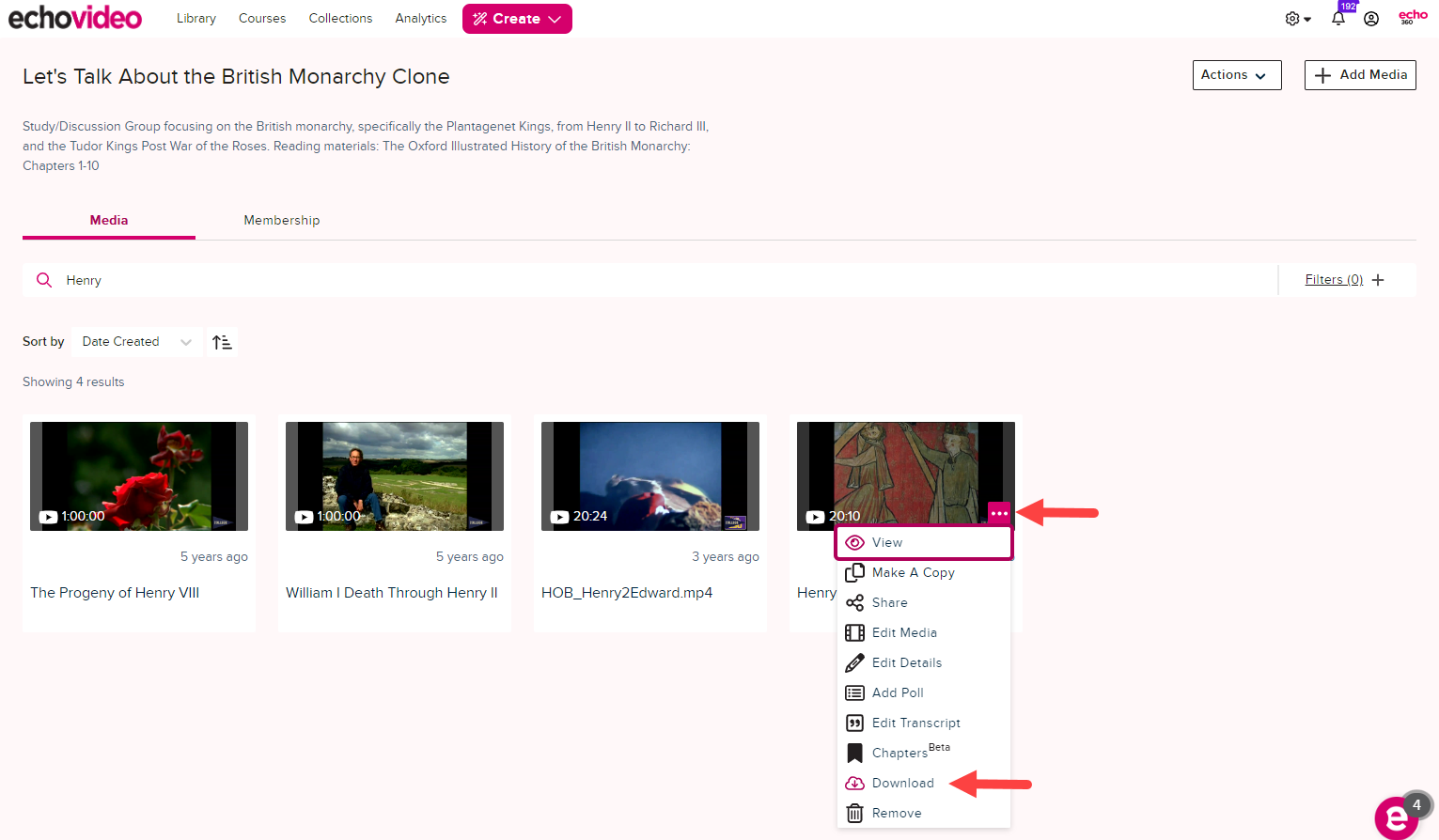
Task: Open The Progeny of Henry VIII thumbnail
Action: click(139, 476)
